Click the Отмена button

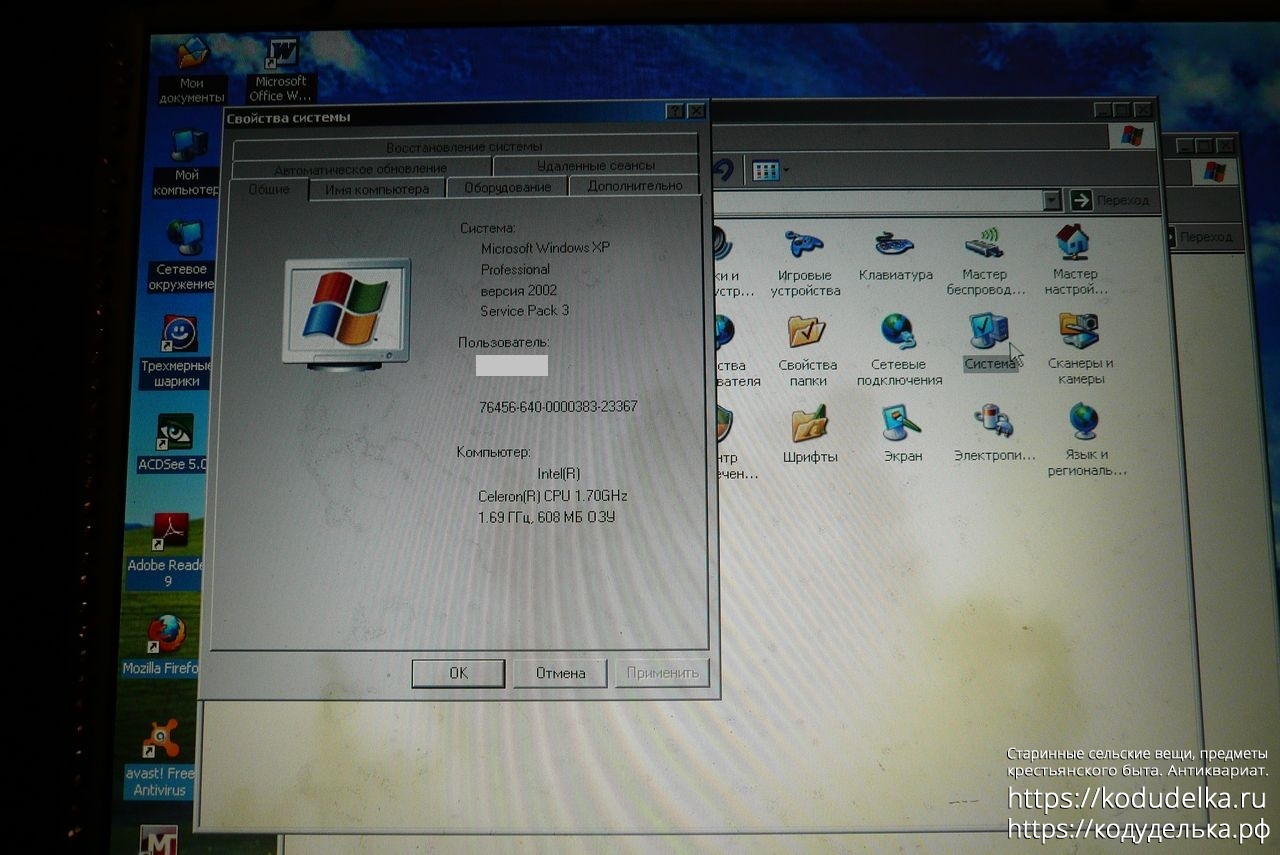click(560, 673)
